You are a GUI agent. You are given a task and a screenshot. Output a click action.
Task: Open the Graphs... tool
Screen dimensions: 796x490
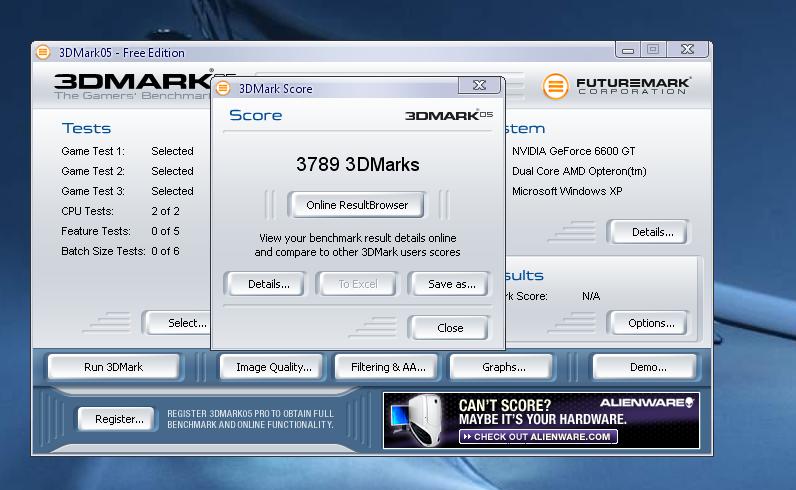click(x=502, y=367)
